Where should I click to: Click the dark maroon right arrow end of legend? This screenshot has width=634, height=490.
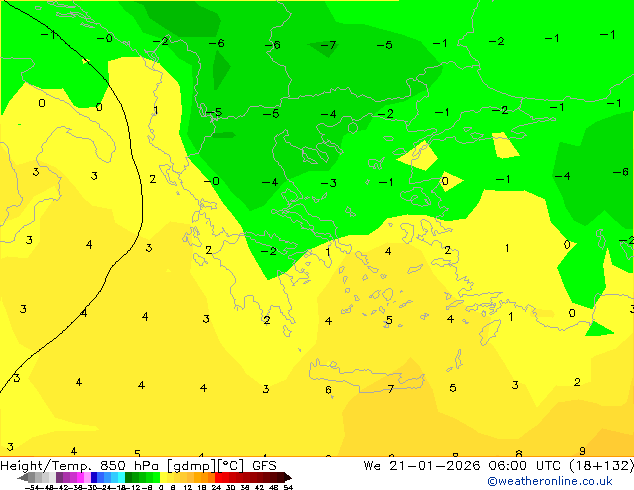(288, 478)
